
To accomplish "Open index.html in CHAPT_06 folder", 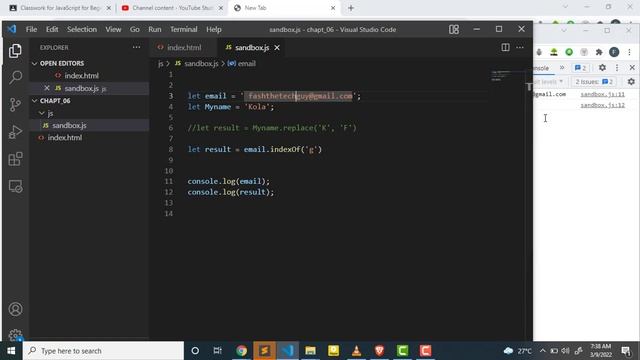I will 64,138.
